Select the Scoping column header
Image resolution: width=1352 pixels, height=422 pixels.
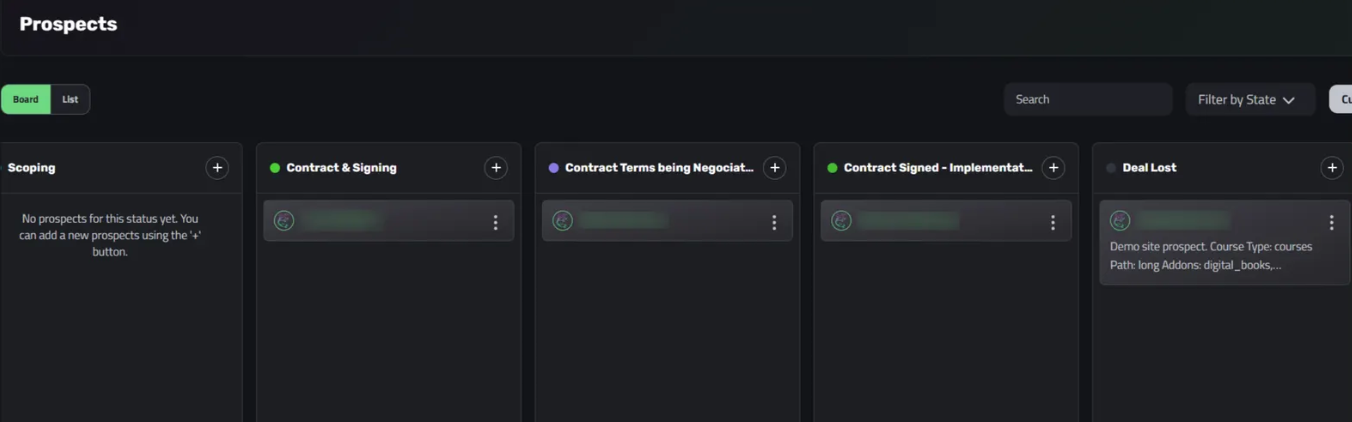32,168
